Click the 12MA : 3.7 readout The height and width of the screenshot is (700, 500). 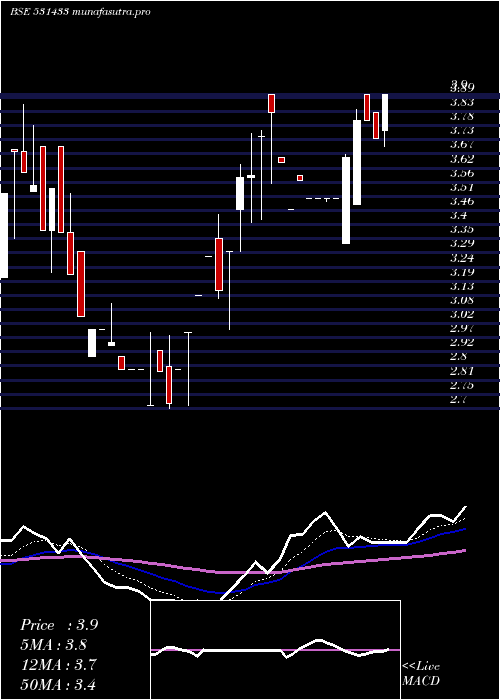[59, 665]
